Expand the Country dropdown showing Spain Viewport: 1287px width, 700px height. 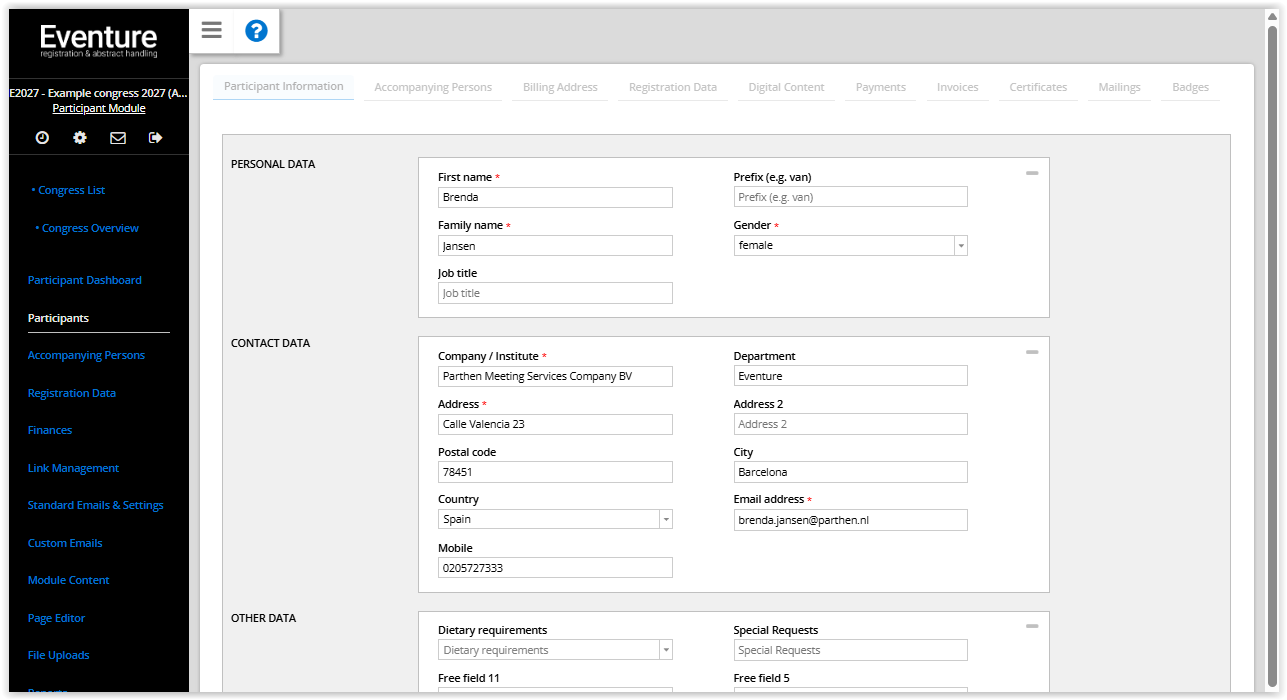(665, 520)
